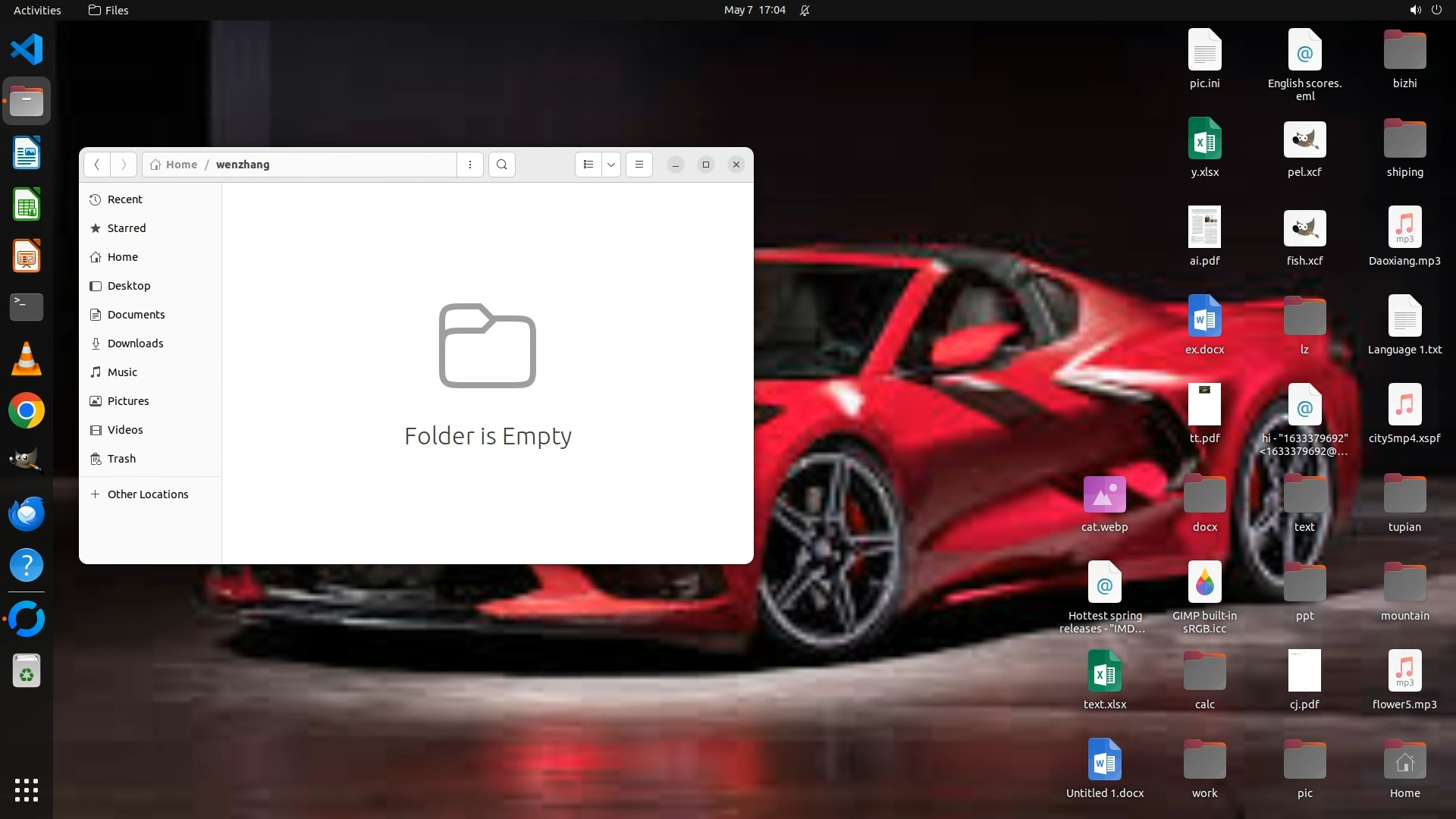Click the volume icon in the top bar
This screenshot has height=819, width=1456.
click(x=1415, y=10)
